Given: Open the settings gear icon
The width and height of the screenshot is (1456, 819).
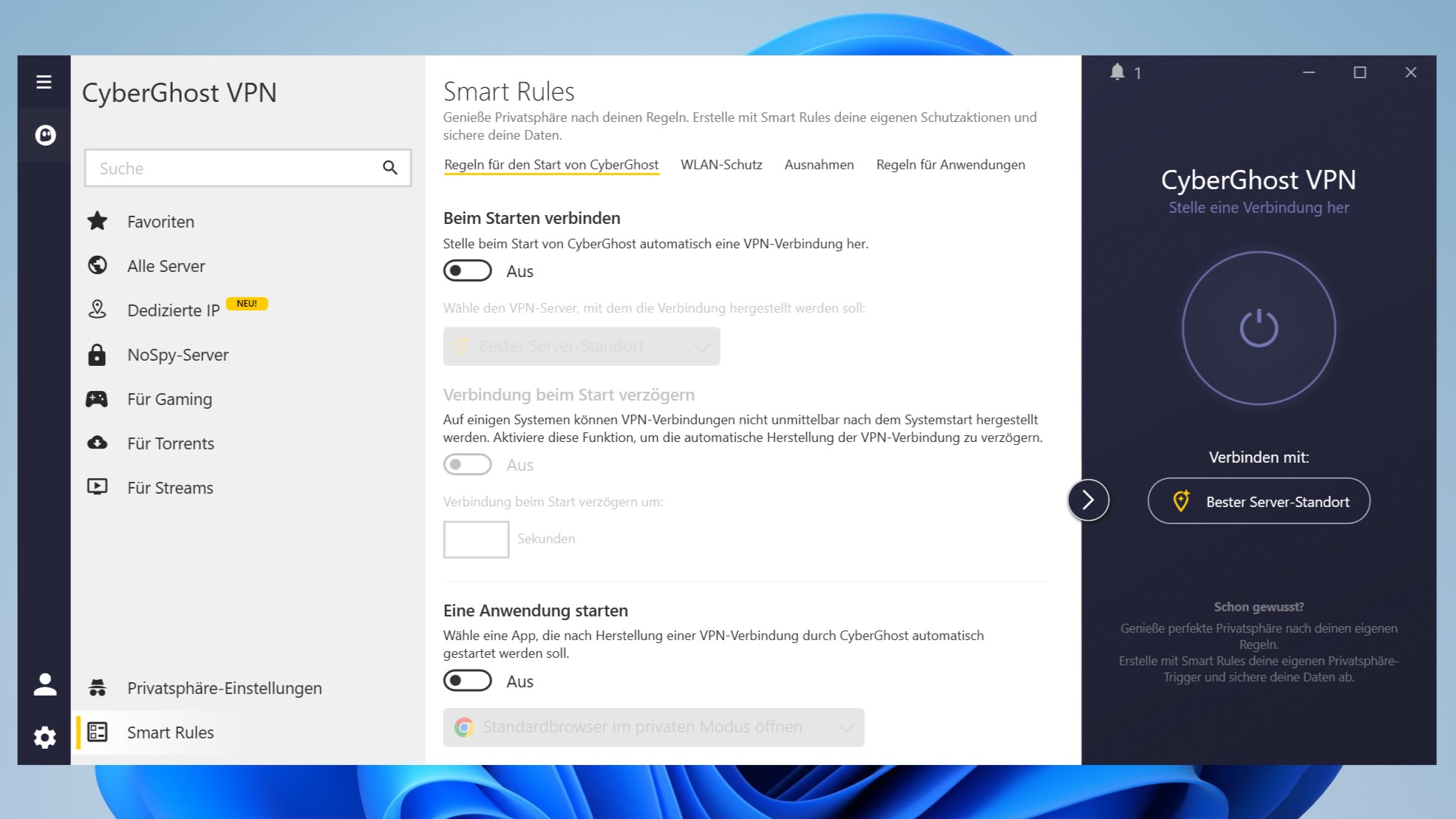Looking at the screenshot, I should [x=45, y=737].
